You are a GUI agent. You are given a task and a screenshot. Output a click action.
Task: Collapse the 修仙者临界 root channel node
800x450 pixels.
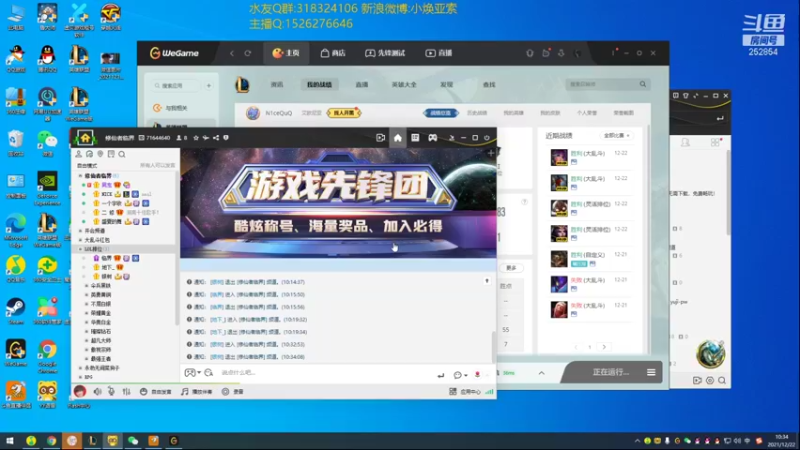click(x=80, y=176)
